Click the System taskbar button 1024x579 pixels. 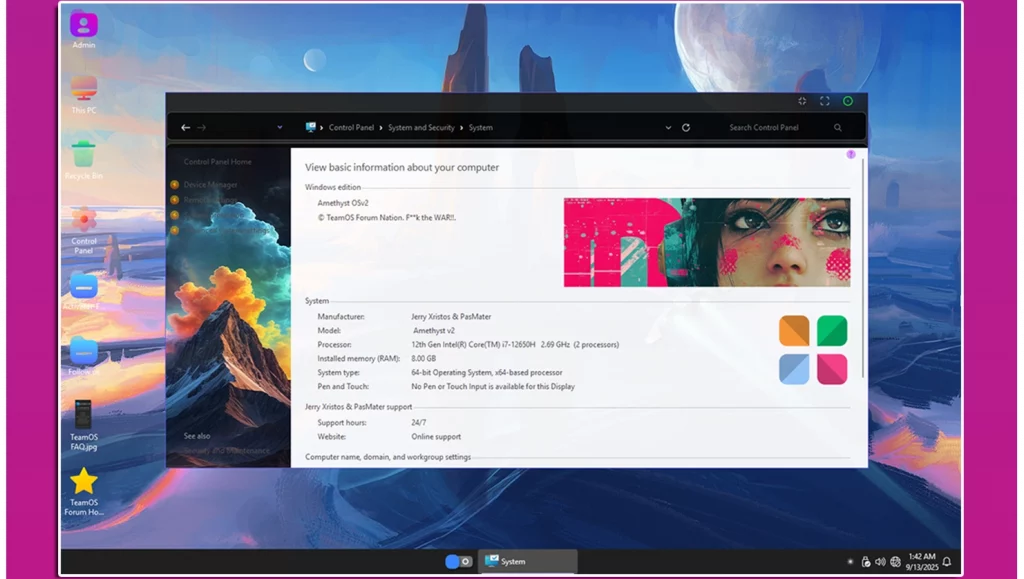coord(527,562)
